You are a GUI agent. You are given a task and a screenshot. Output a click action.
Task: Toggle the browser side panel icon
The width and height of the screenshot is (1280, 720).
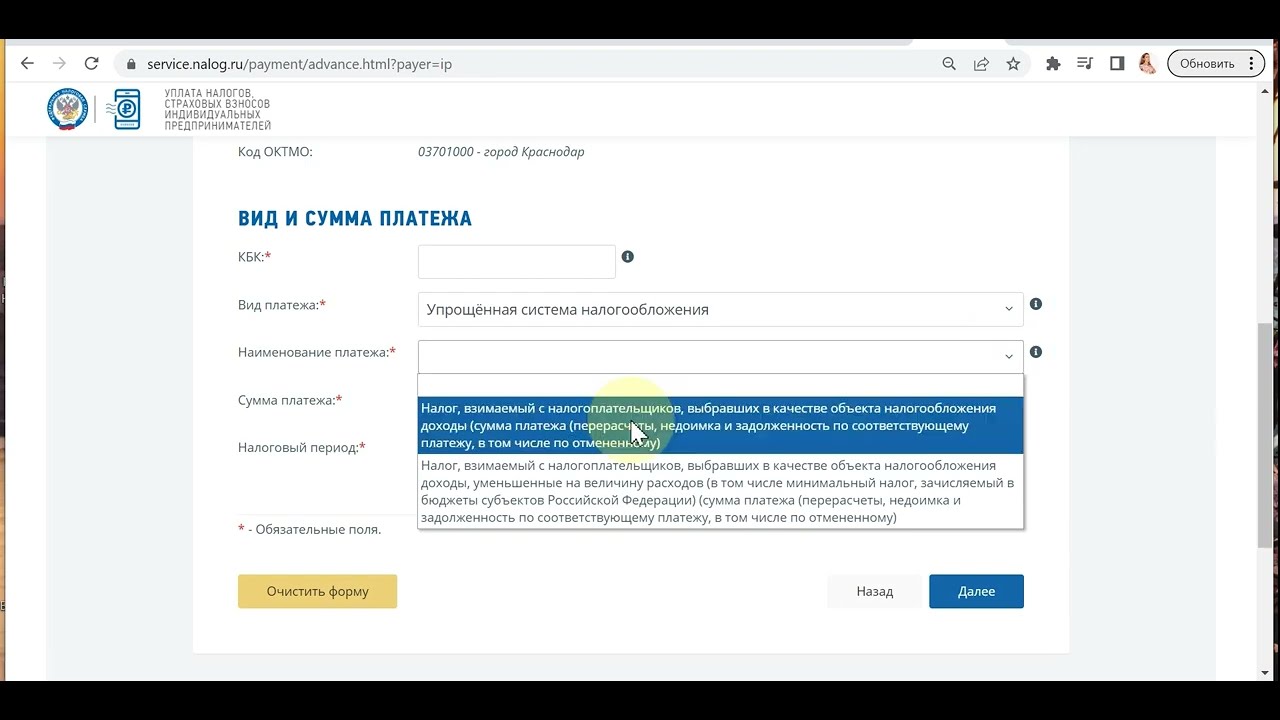click(x=1117, y=64)
